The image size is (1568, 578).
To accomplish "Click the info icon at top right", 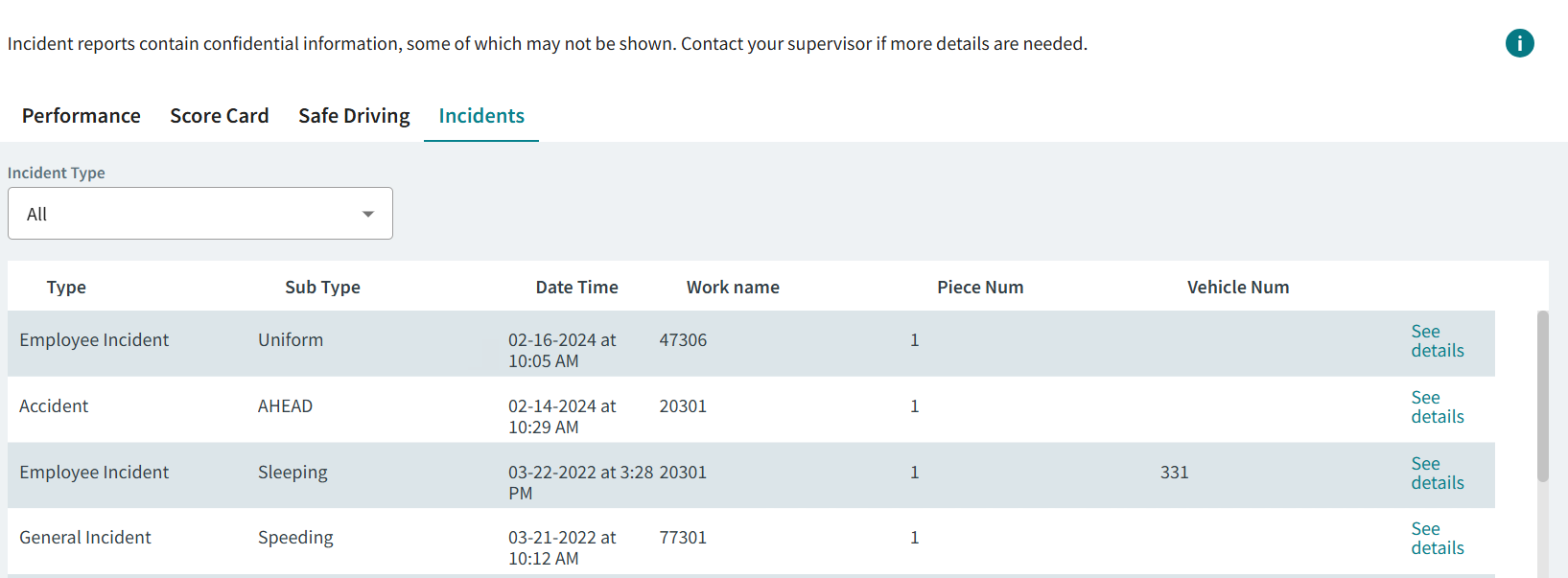I will [x=1519, y=43].
